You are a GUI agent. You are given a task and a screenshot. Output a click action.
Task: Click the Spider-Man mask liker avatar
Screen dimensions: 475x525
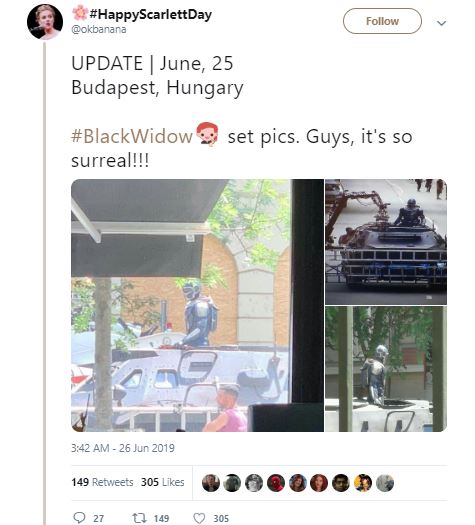coord(276,483)
